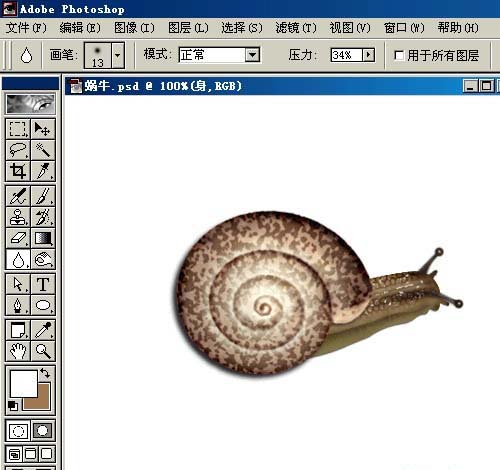Click the swap foreground/background colors arrow
This screenshot has height=470, width=500.
pyautogui.click(x=45, y=373)
